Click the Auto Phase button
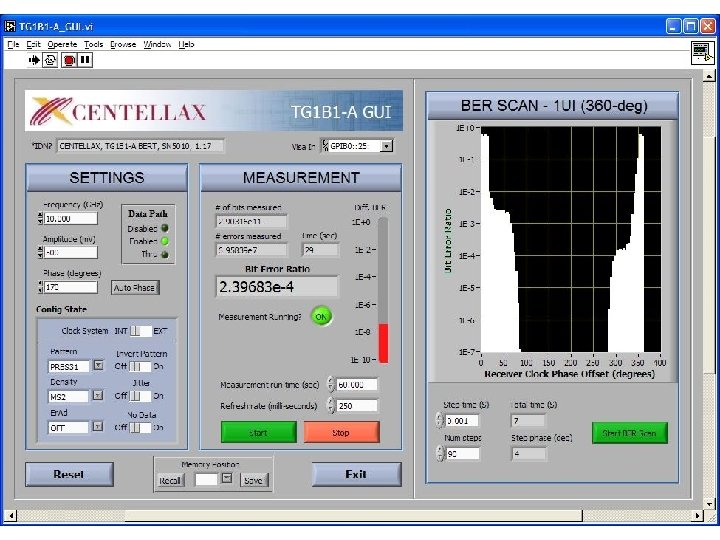The width and height of the screenshot is (720, 540). 135,287
